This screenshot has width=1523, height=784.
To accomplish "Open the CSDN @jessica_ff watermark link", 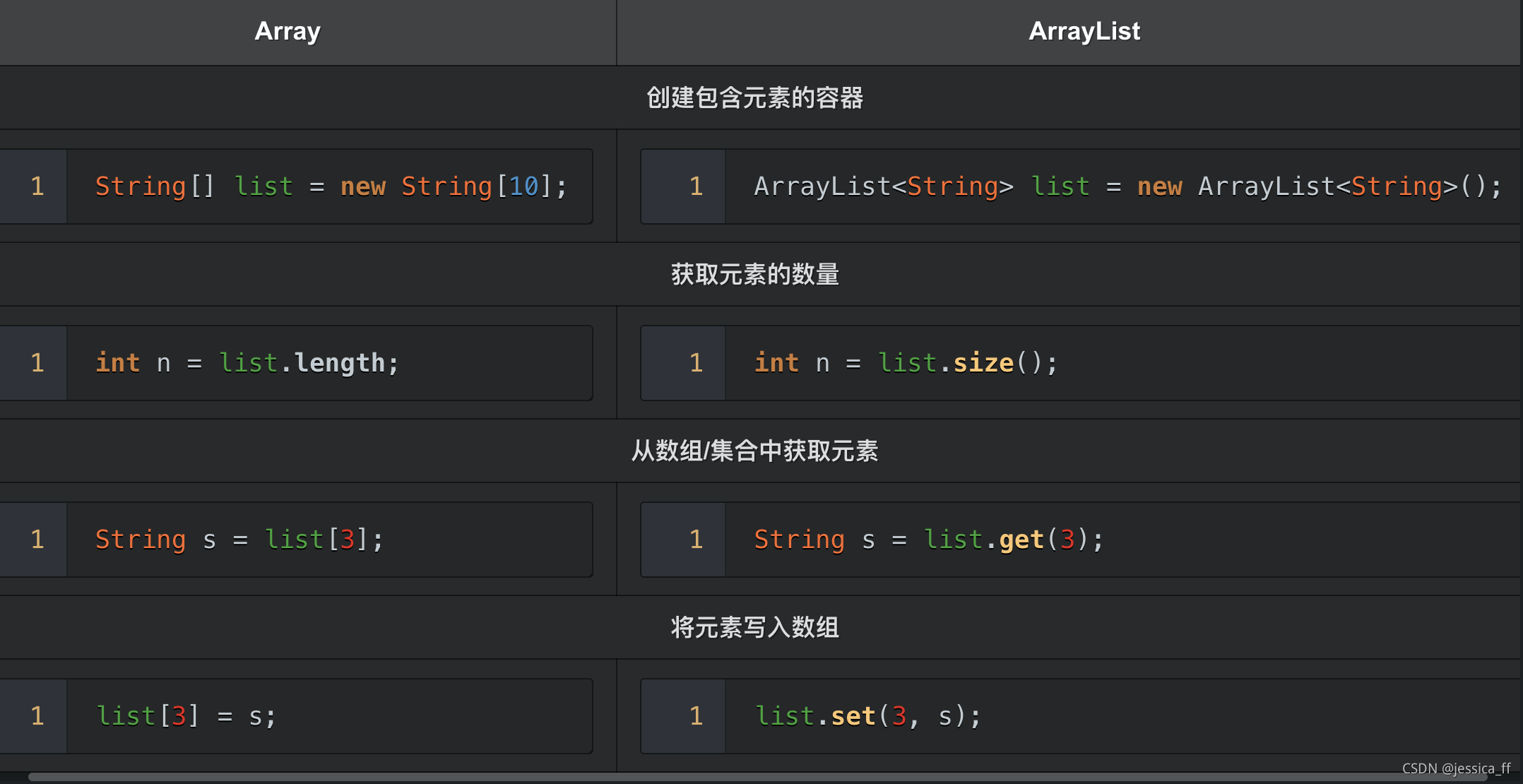I will click(1457, 768).
